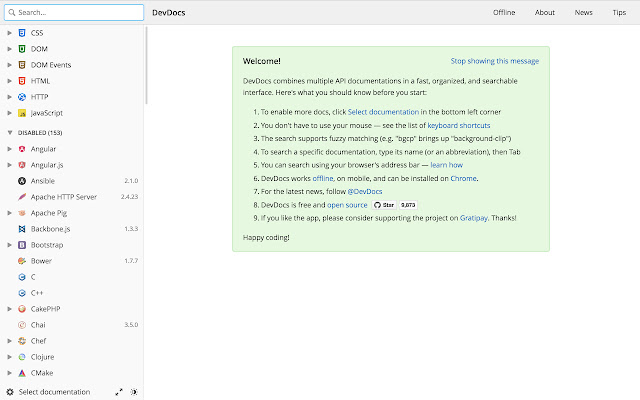Click the learn how link
This screenshot has width=640, height=400.
(x=447, y=165)
